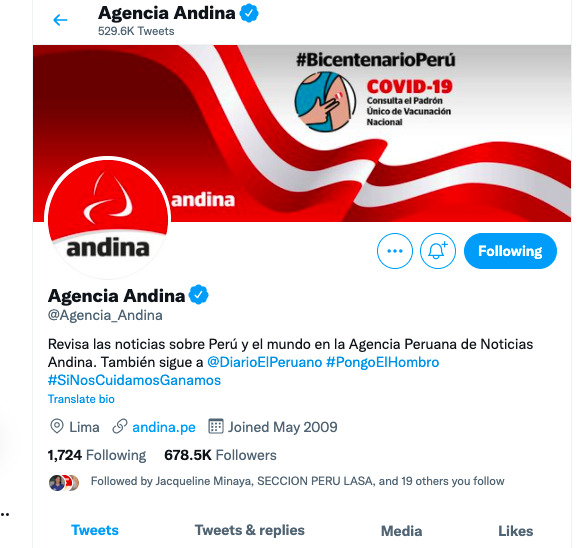This screenshot has height=548, width=586.
Task: Click the link chain icon beside andina.pe
Action: tap(120, 427)
